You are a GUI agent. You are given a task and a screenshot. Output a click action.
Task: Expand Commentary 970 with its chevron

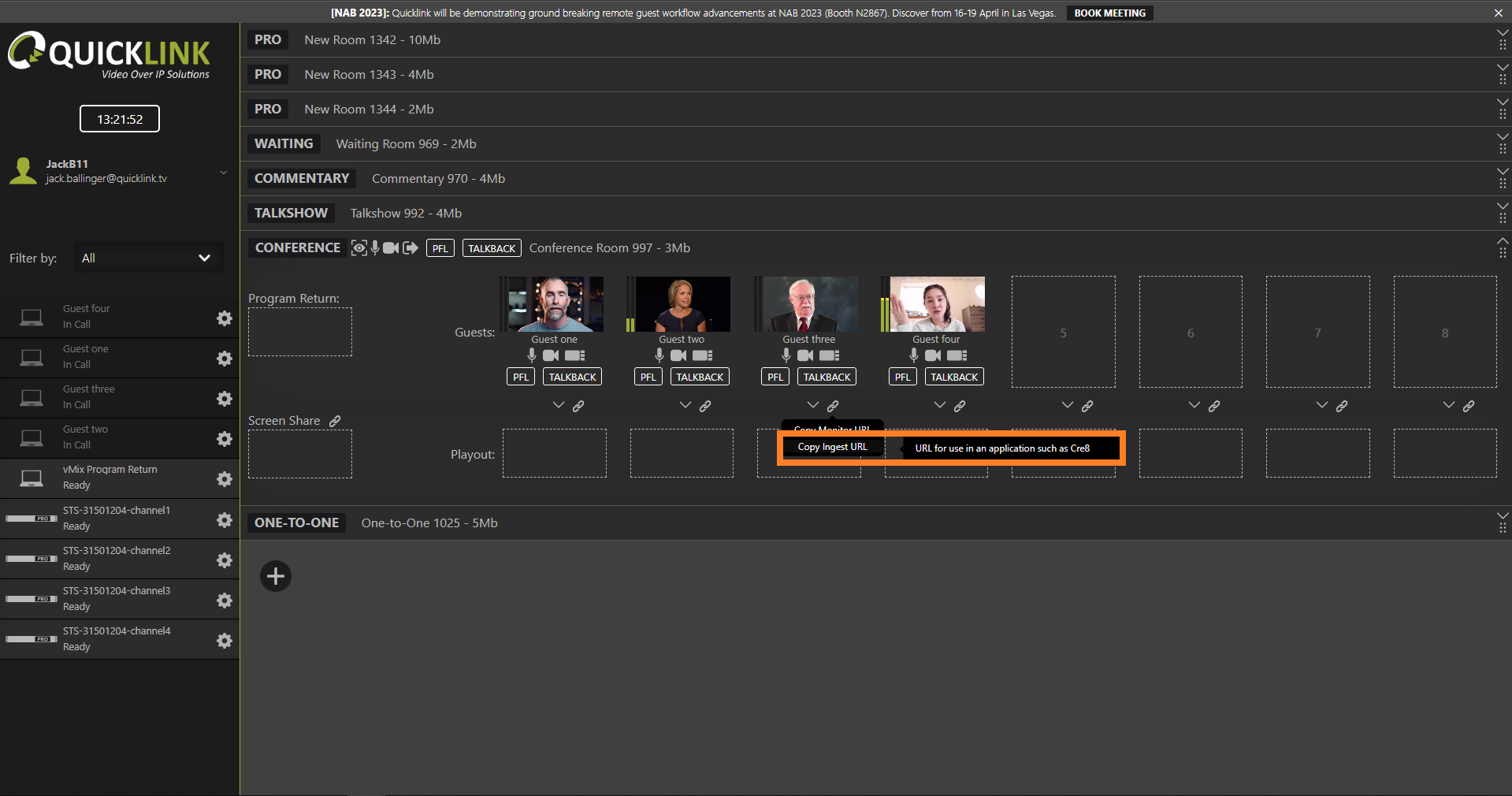click(1503, 171)
